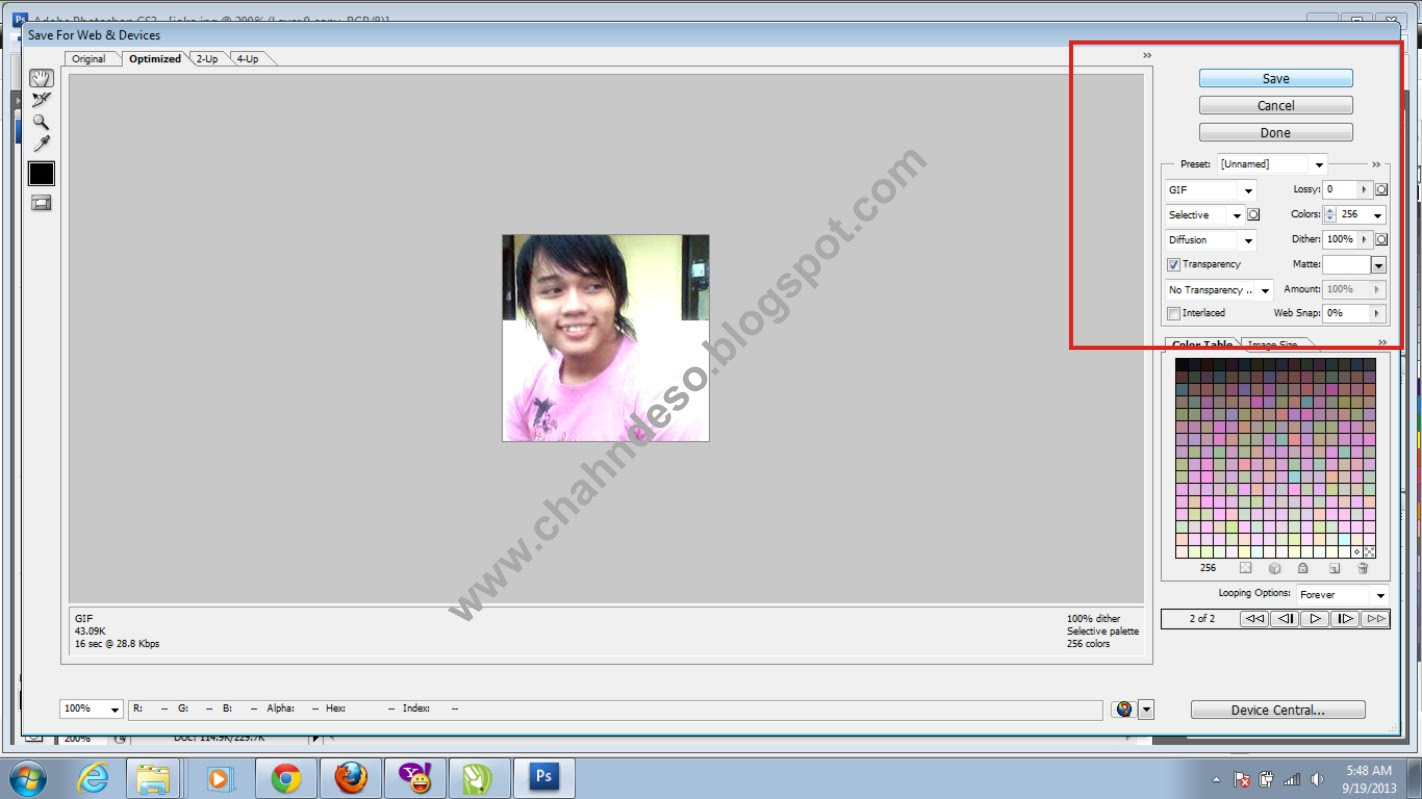Select the Slice Select tool
1422x799 pixels.
click(41, 100)
